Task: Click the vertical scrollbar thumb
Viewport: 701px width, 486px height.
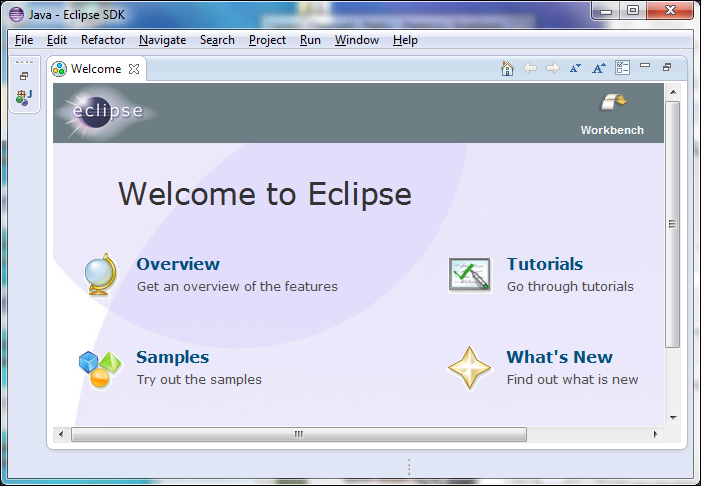Action: tap(672, 224)
